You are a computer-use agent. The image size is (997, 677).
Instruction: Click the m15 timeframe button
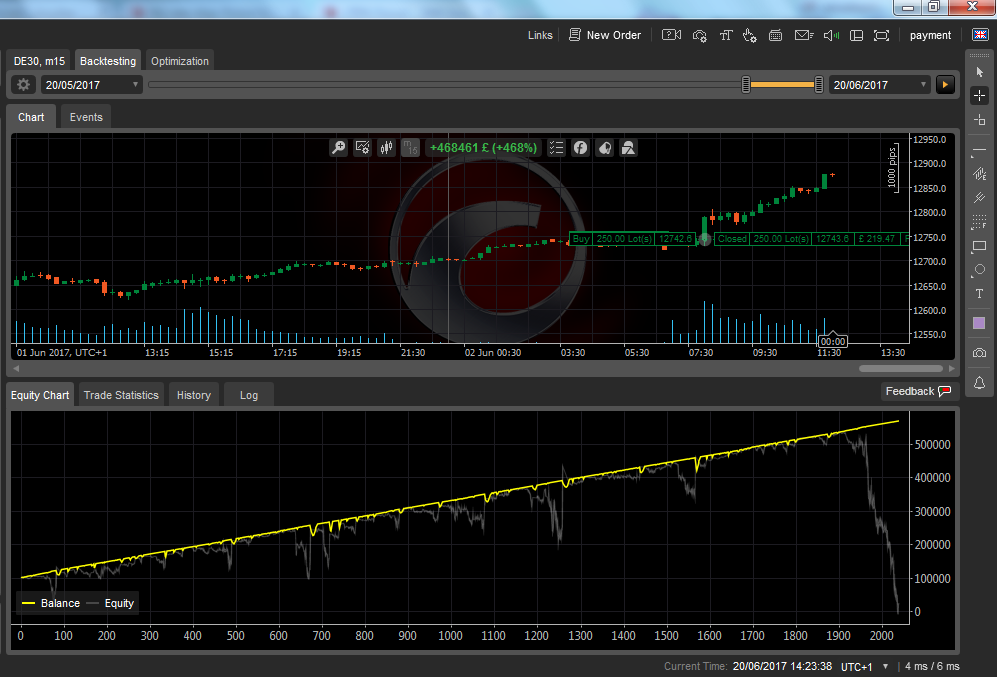[410, 148]
